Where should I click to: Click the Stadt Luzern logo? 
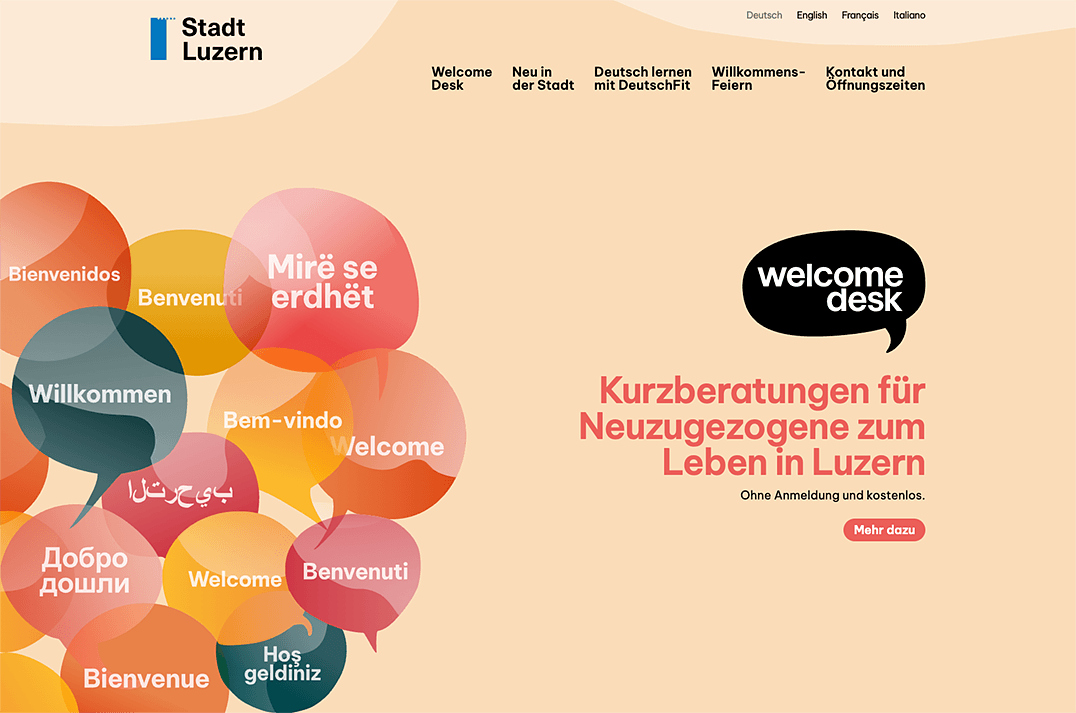(x=207, y=39)
